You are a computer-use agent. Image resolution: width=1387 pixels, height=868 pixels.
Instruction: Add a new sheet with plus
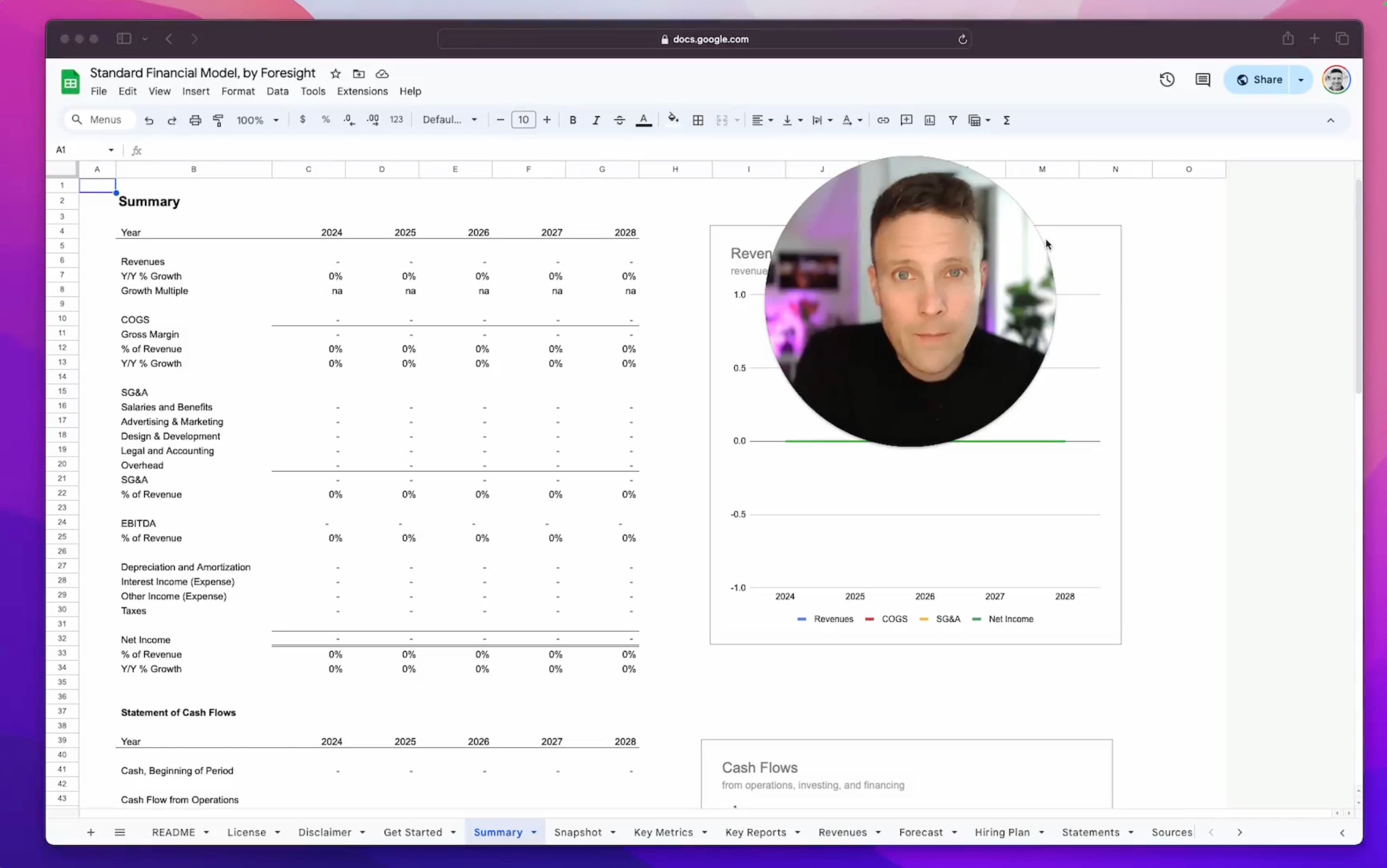[x=91, y=832]
